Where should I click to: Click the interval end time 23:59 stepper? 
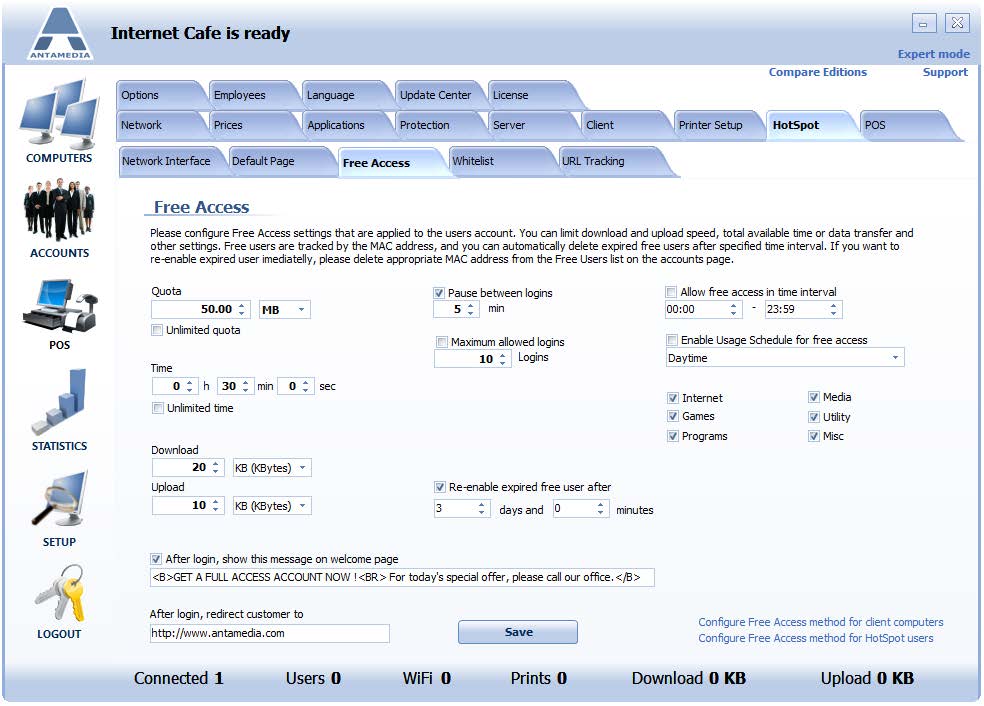[x=833, y=309]
